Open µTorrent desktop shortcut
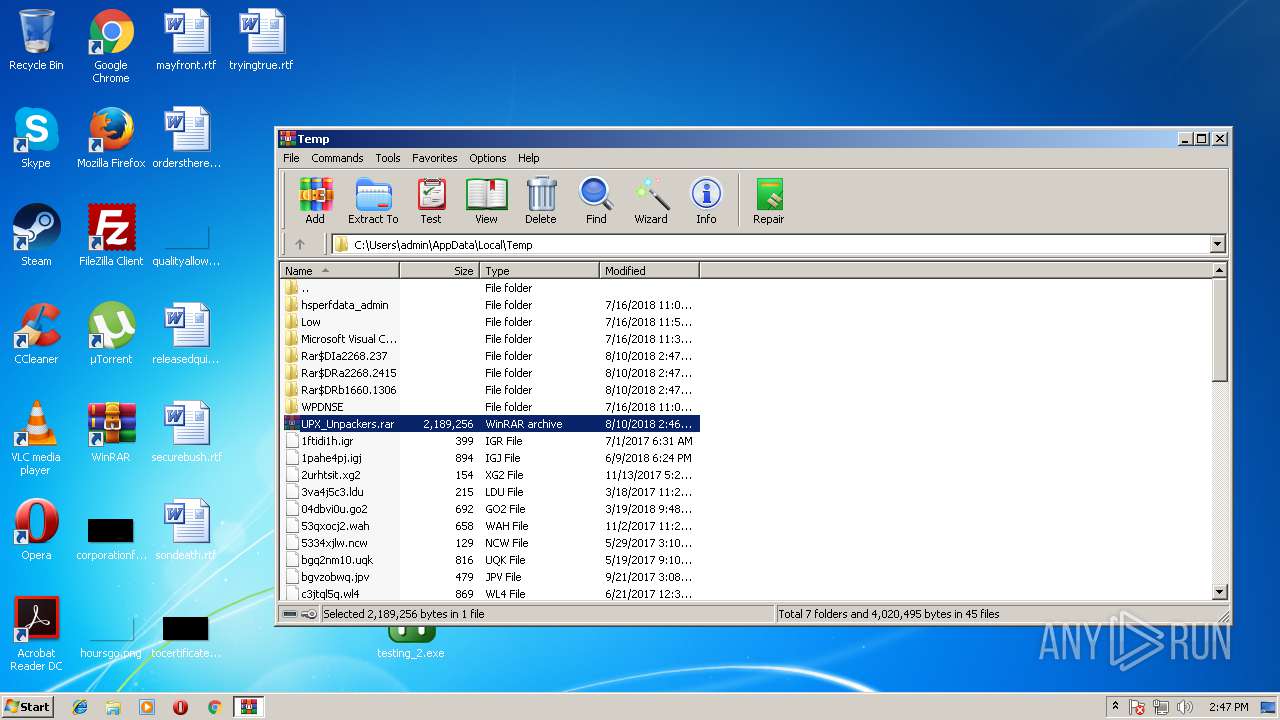 (x=111, y=334)
